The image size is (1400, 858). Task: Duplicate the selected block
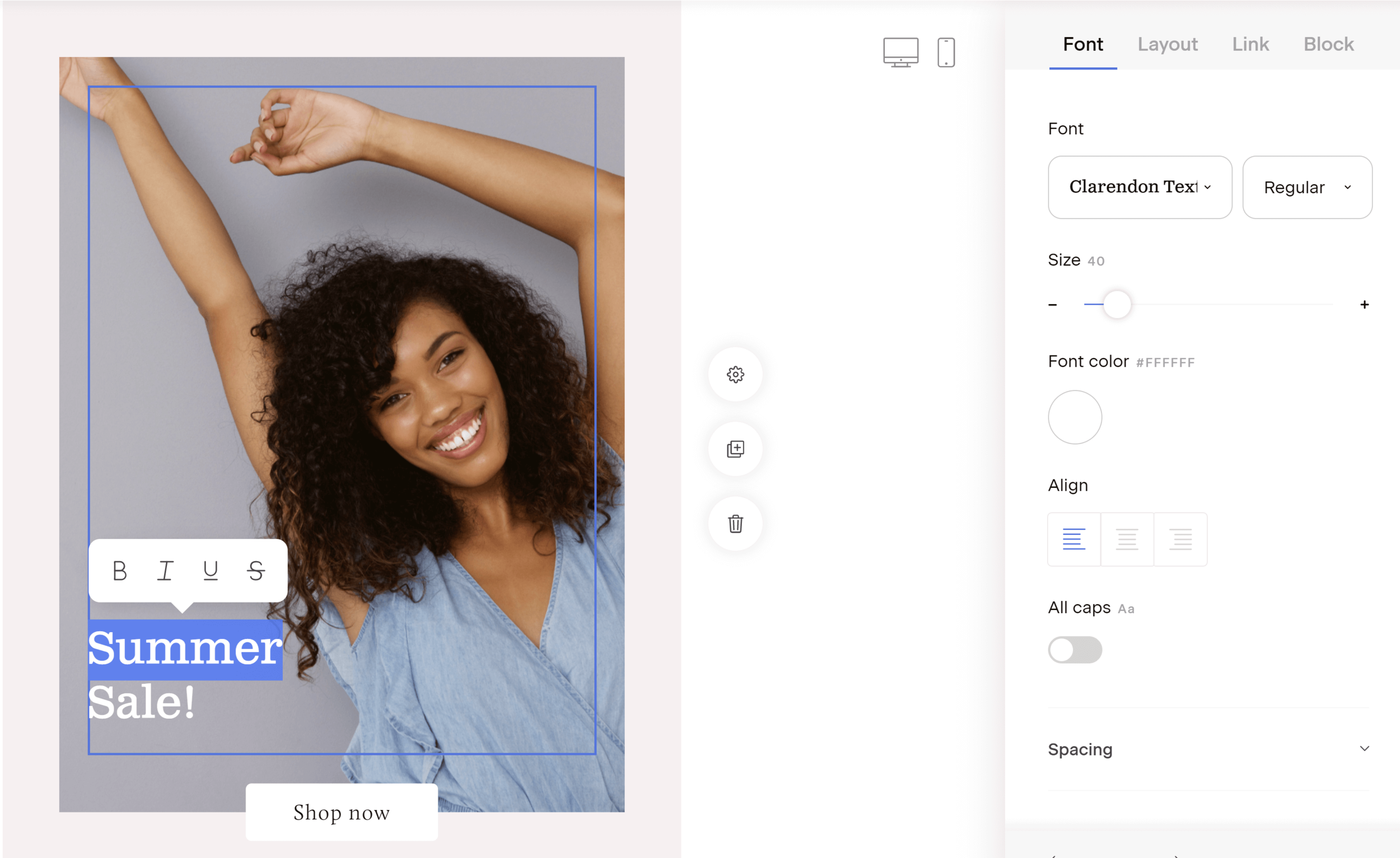[x=735, y=449]
